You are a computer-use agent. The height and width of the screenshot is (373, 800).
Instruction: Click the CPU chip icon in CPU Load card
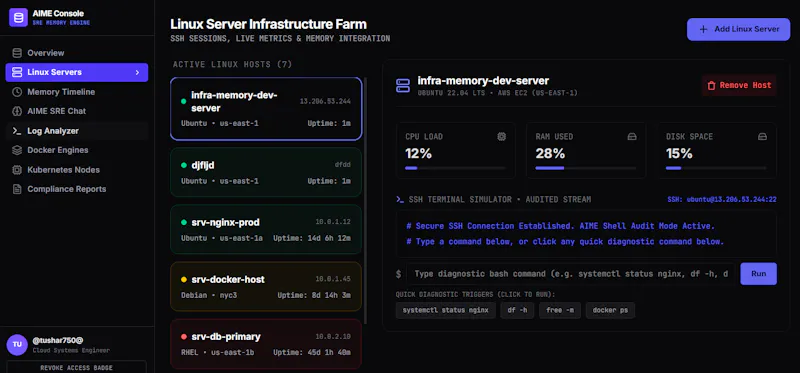point(502,137)
